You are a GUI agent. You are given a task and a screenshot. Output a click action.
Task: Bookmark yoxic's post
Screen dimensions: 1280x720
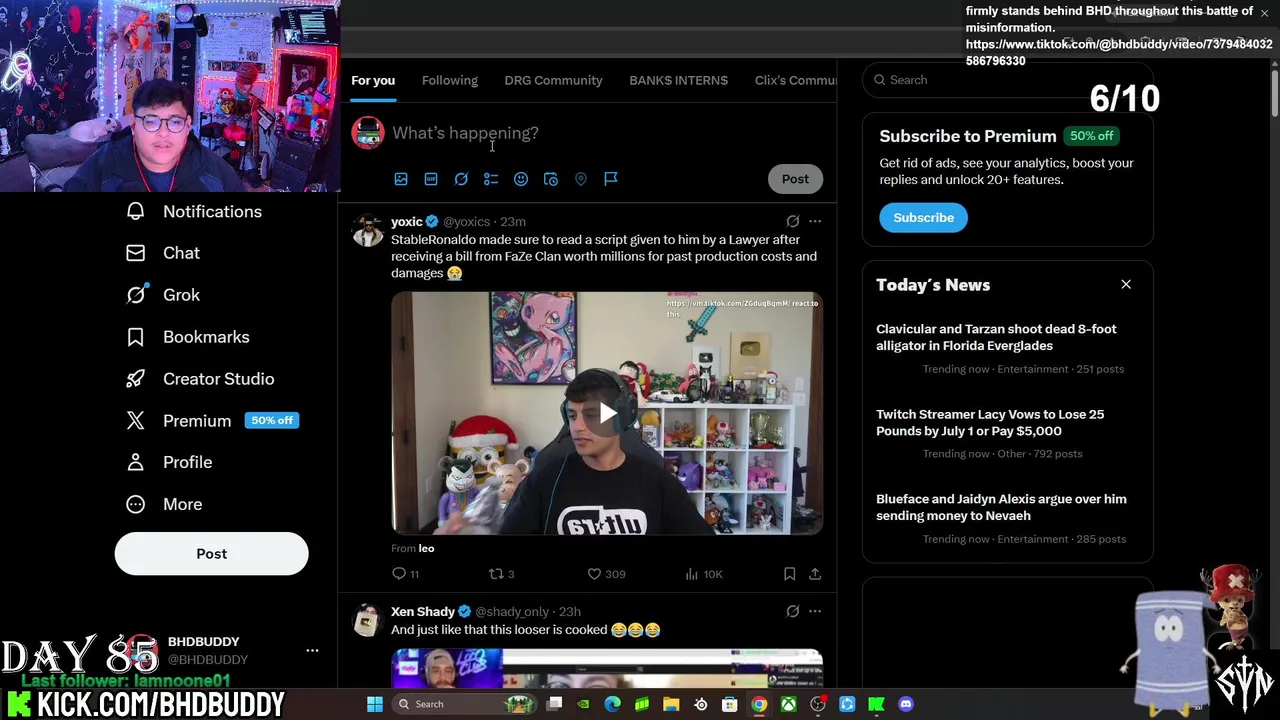tap(789, 574)
